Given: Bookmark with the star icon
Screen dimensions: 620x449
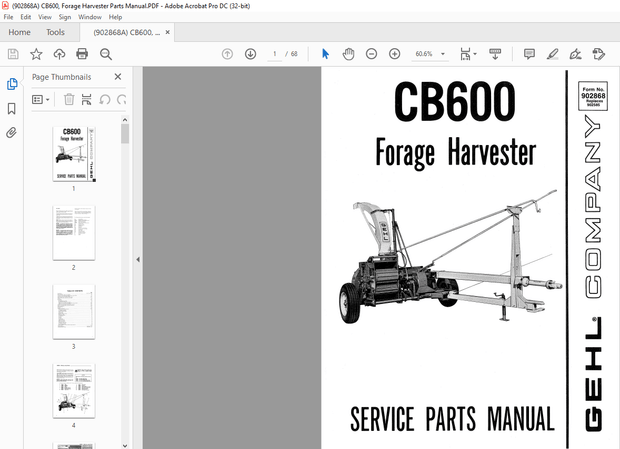Looking at the screenshot, I should point(36,54).
